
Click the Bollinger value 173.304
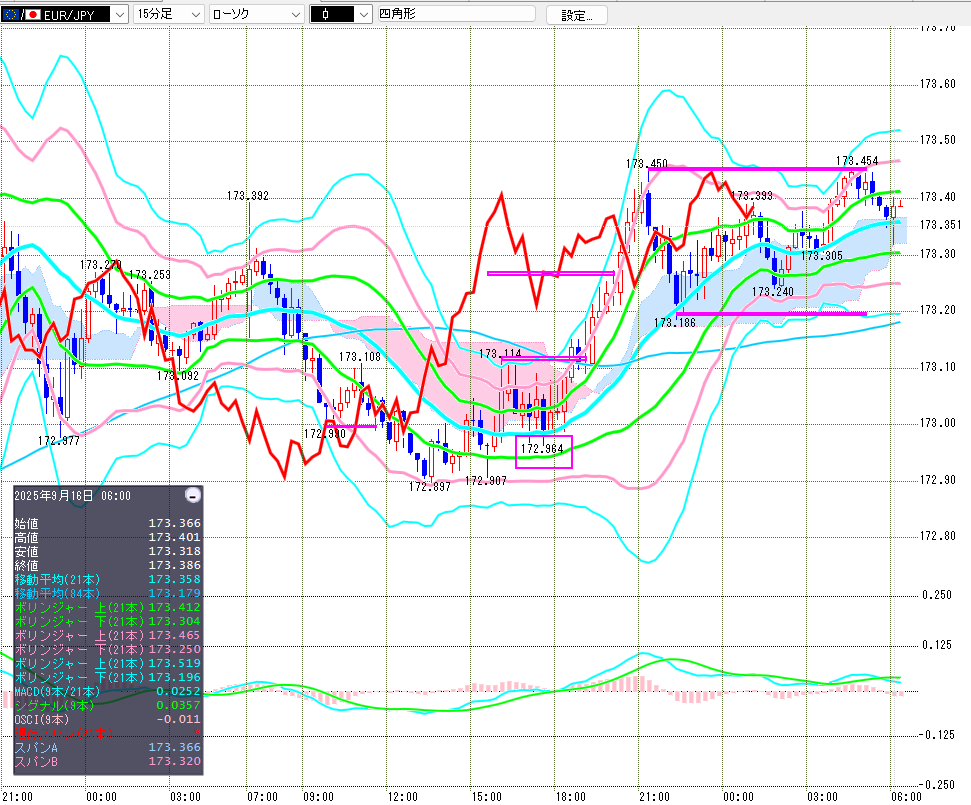tap(175, 621)
